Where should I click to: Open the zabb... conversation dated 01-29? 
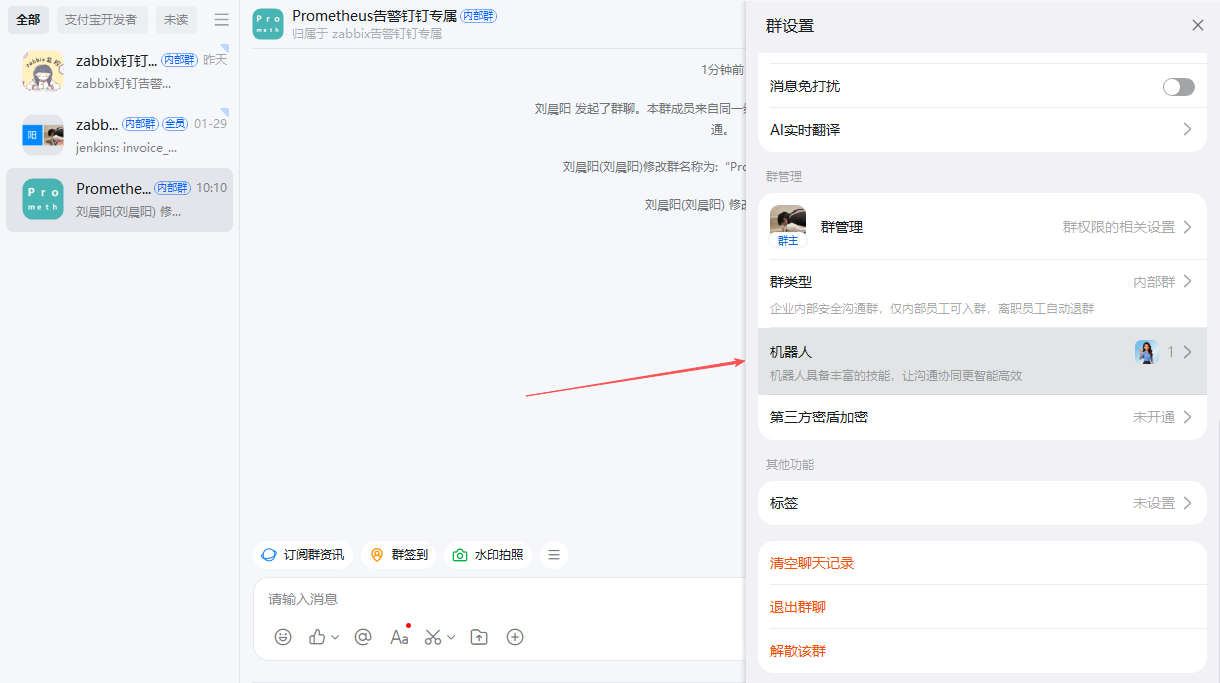click(120, 135)
